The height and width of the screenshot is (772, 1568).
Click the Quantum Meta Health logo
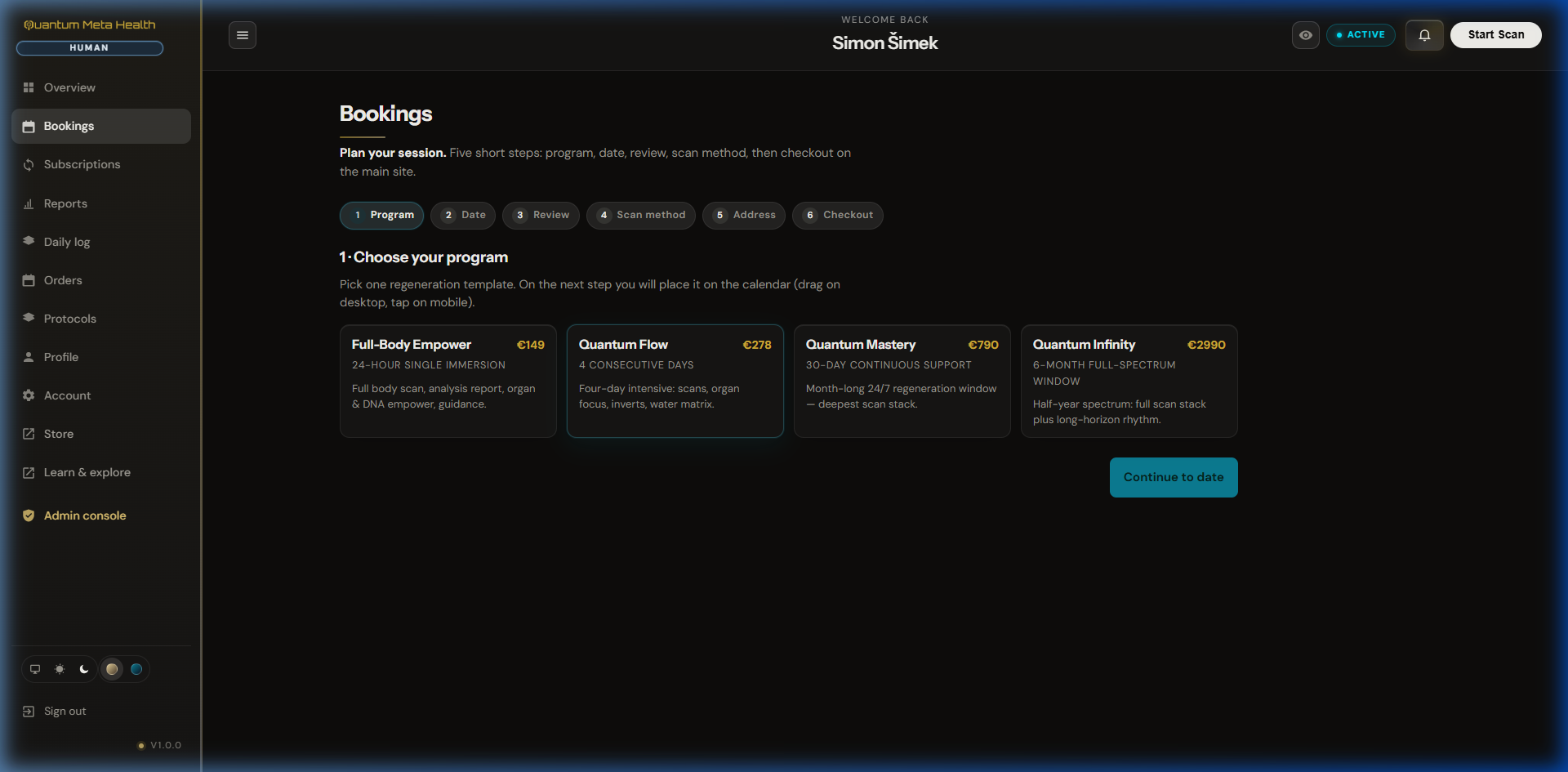tap(90, 25)
